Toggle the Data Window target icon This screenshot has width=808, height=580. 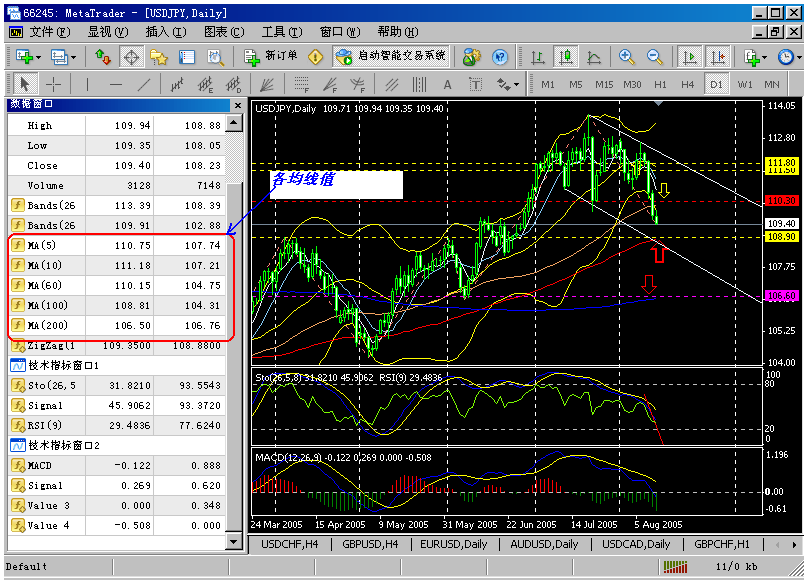131,57
